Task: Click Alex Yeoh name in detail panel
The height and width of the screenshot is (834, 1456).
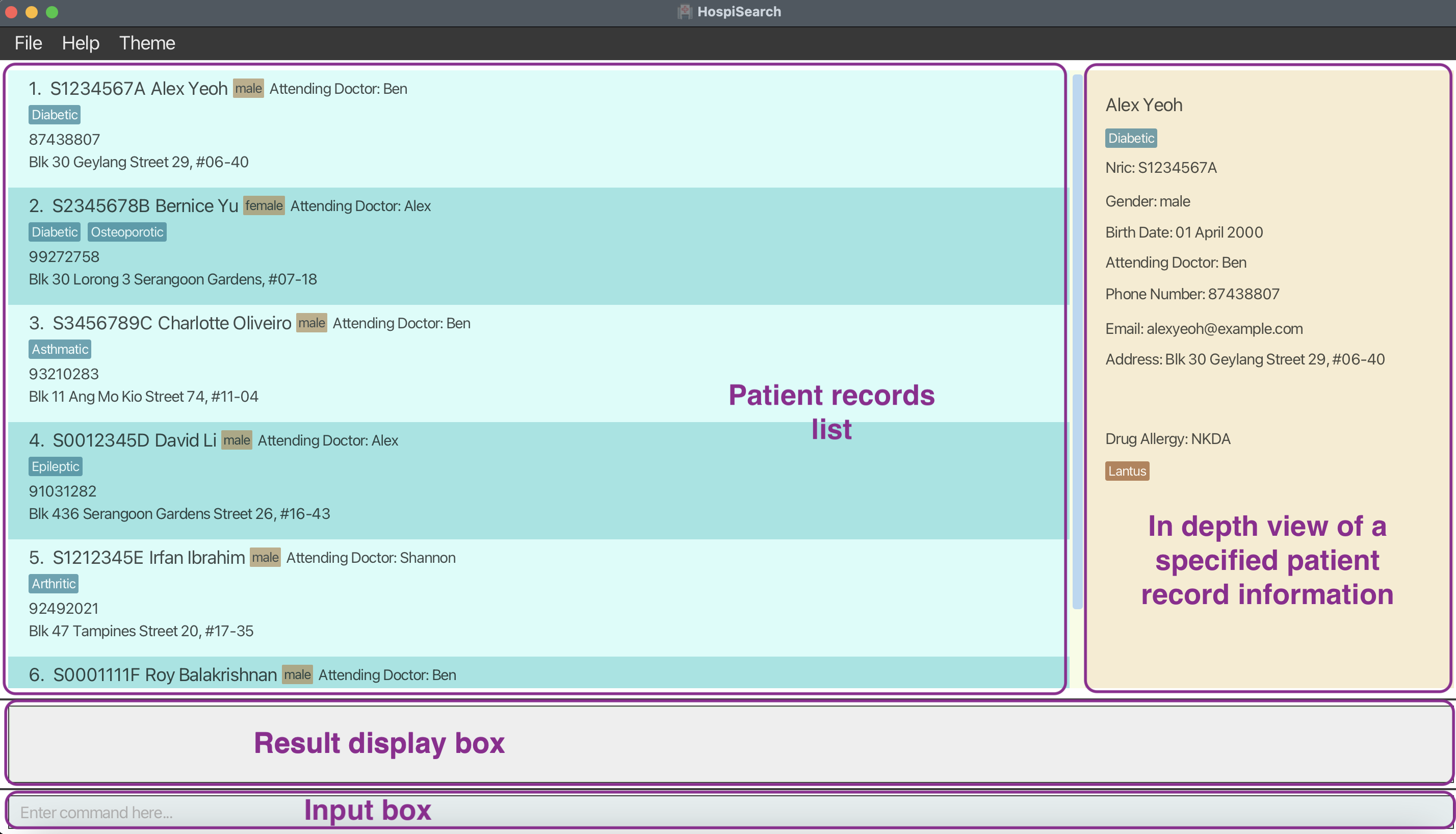Action: tap(1144, 105)
